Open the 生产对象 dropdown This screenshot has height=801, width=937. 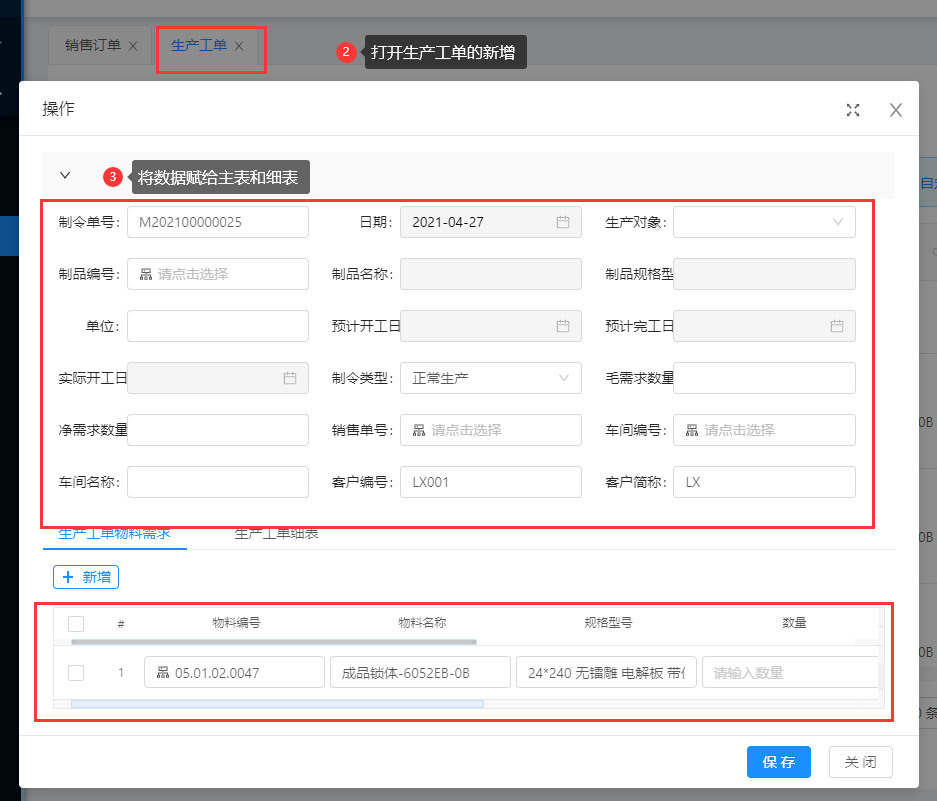764,222
